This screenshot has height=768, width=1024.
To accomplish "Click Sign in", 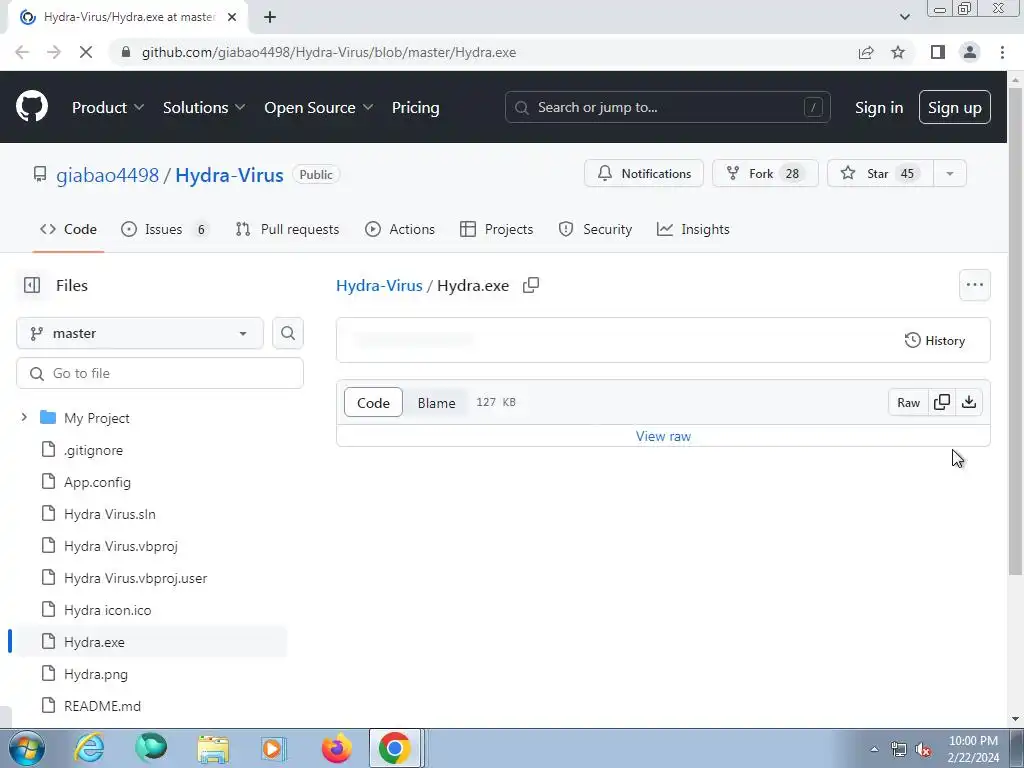I will click(x=879, y=107).
